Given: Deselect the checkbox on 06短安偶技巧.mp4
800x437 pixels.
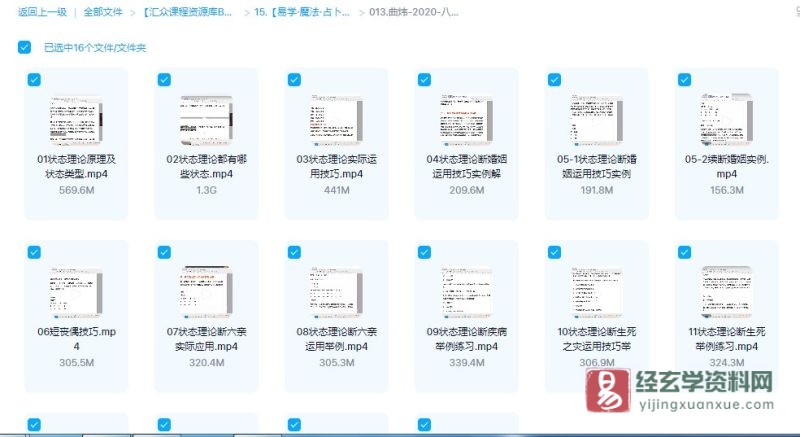Looking at the screenshot, I should (34, 252).
